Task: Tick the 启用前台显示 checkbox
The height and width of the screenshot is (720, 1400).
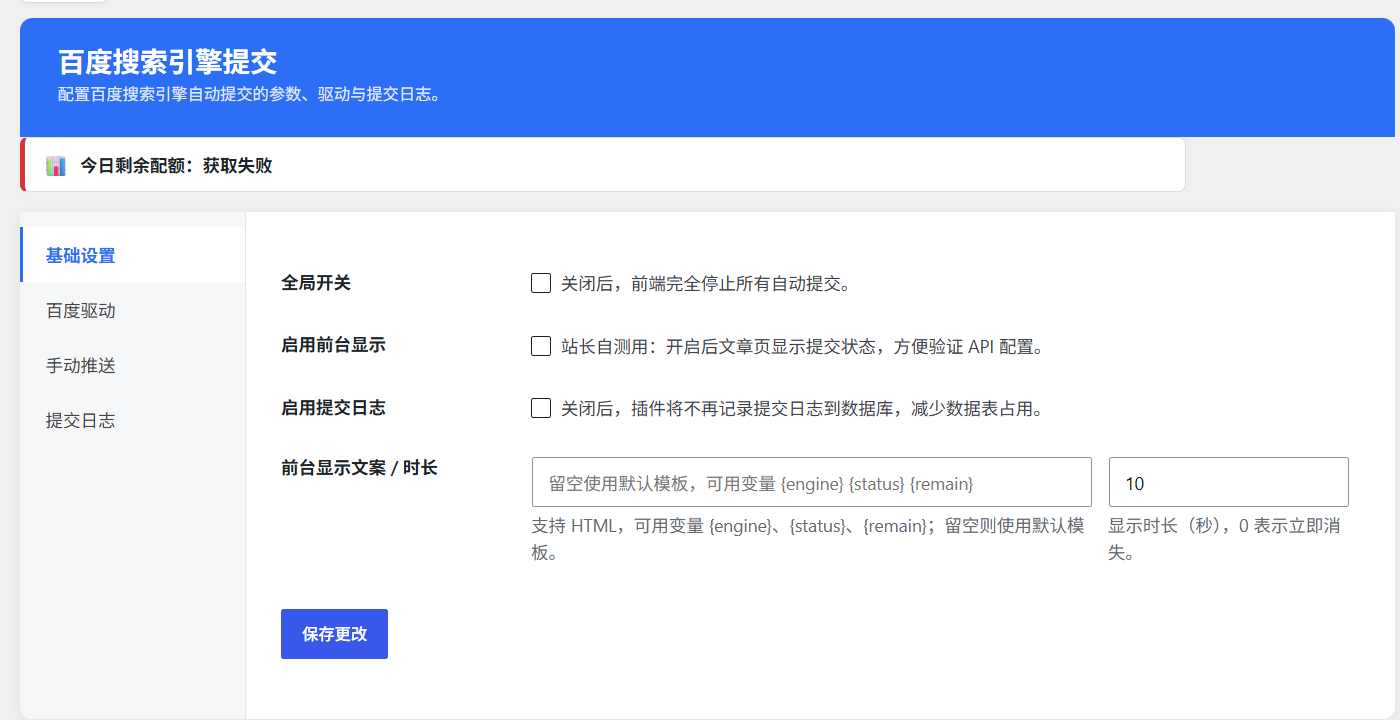Action: (541, 346)
